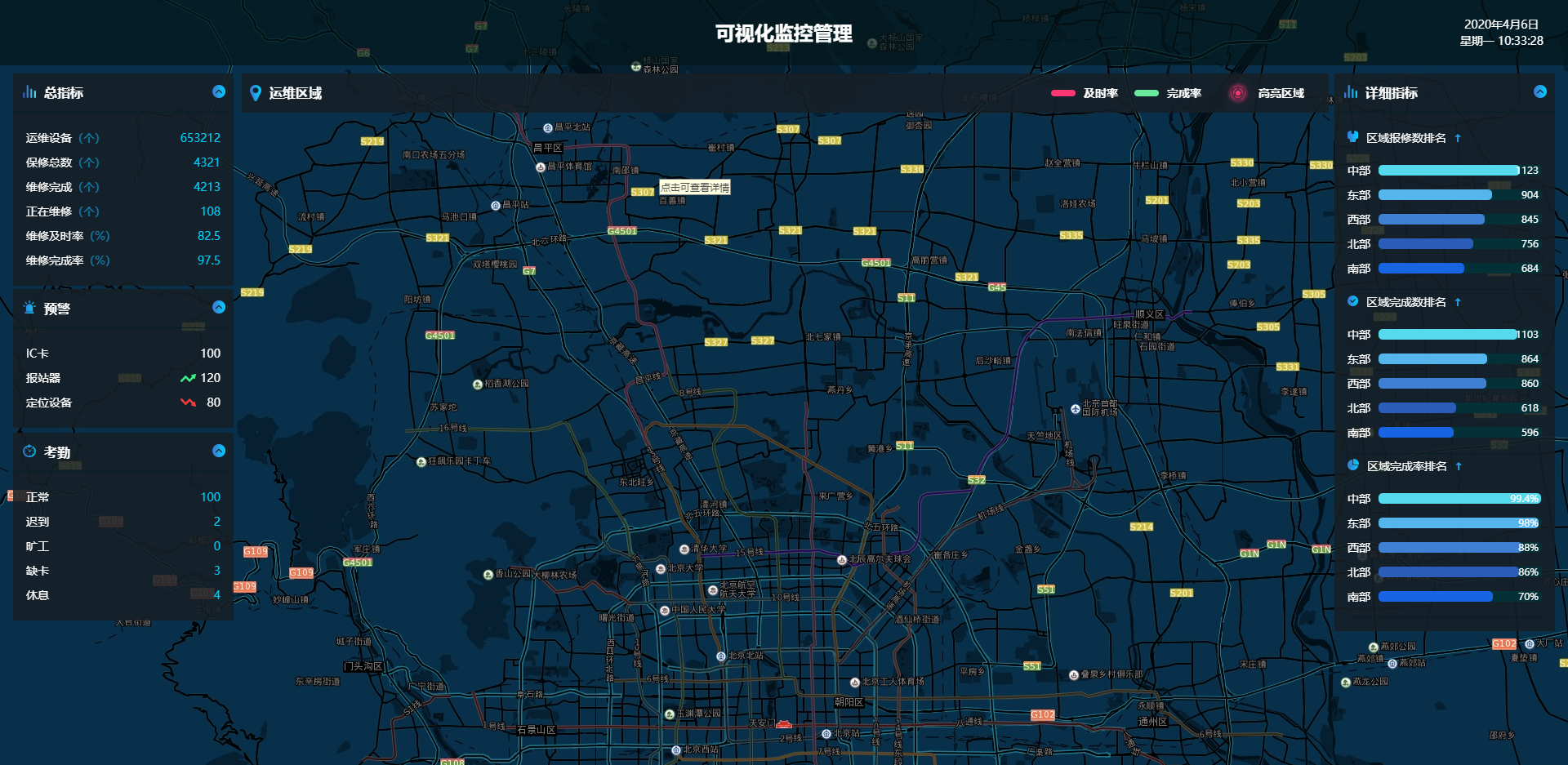Collapse the 考勤 panel chevron

219,451
